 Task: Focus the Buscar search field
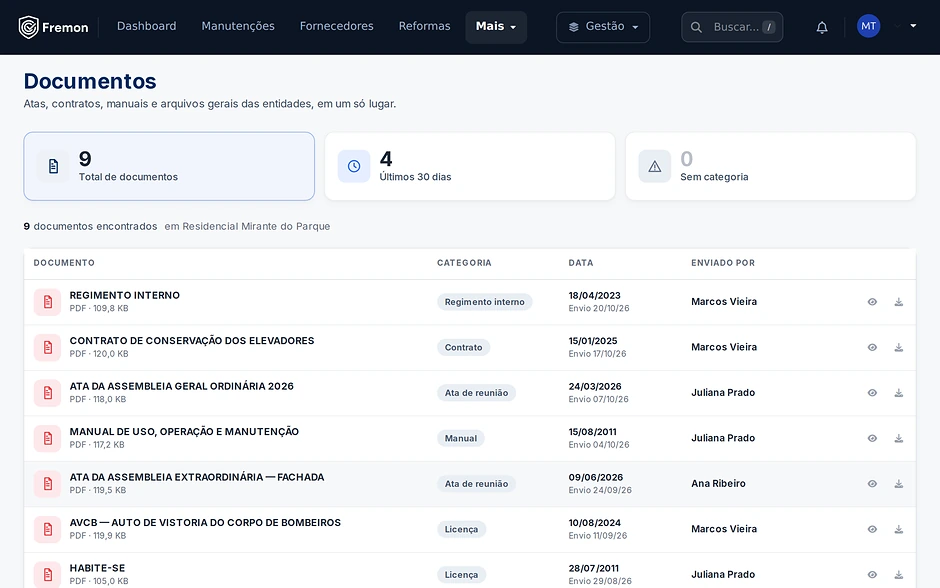click(x=732, y=27)
